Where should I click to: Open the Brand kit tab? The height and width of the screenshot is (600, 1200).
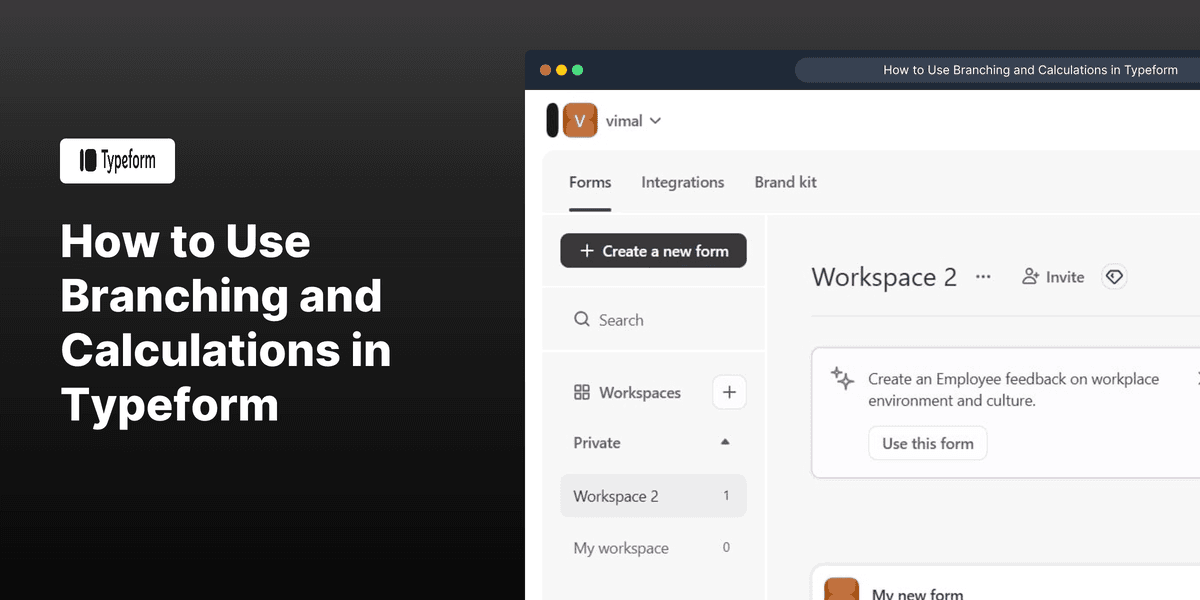pyautogui.click(x=785, y=182)
